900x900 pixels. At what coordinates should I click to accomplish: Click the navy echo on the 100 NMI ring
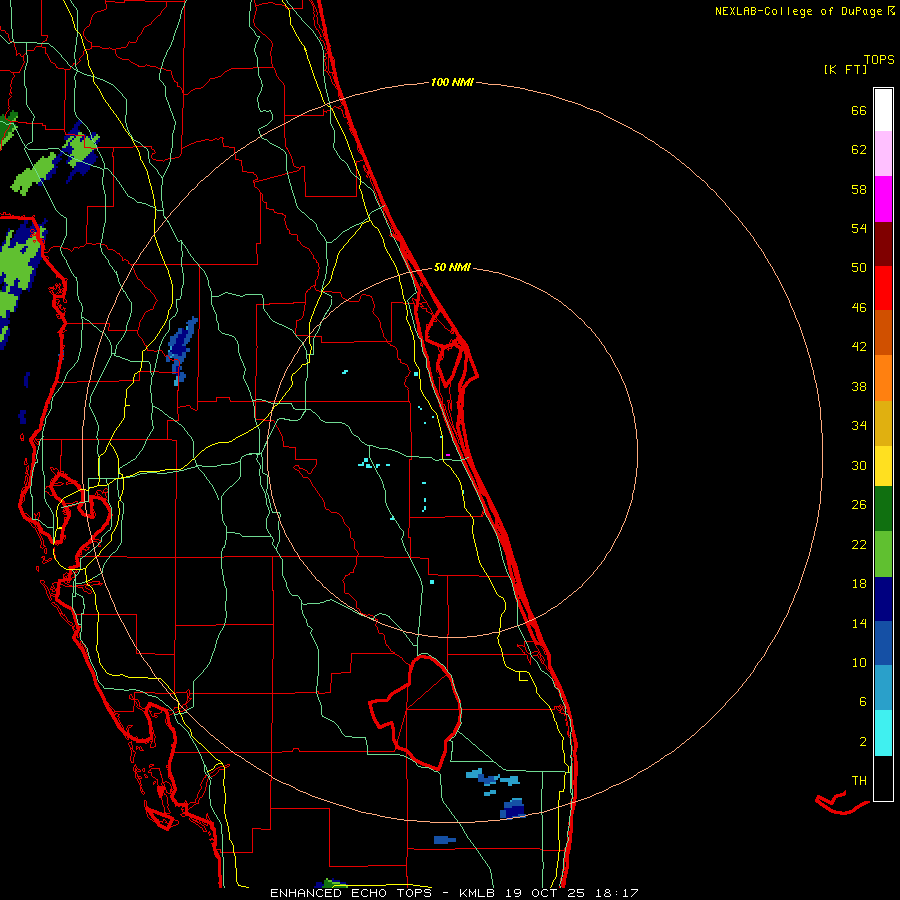[x=513, y=809]
